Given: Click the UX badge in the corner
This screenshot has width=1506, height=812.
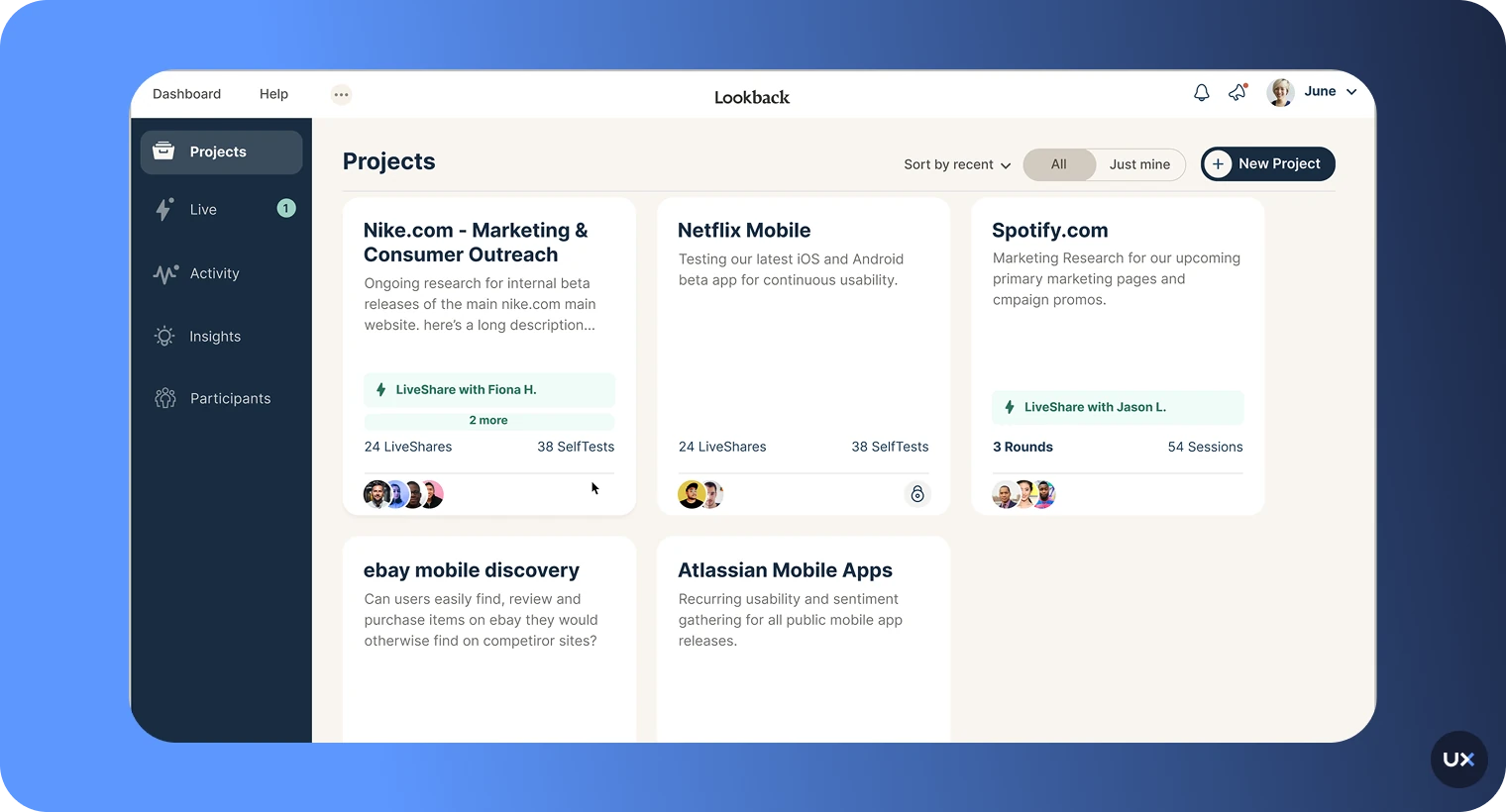Looking at the screenshot, I should coord(1458,760).
